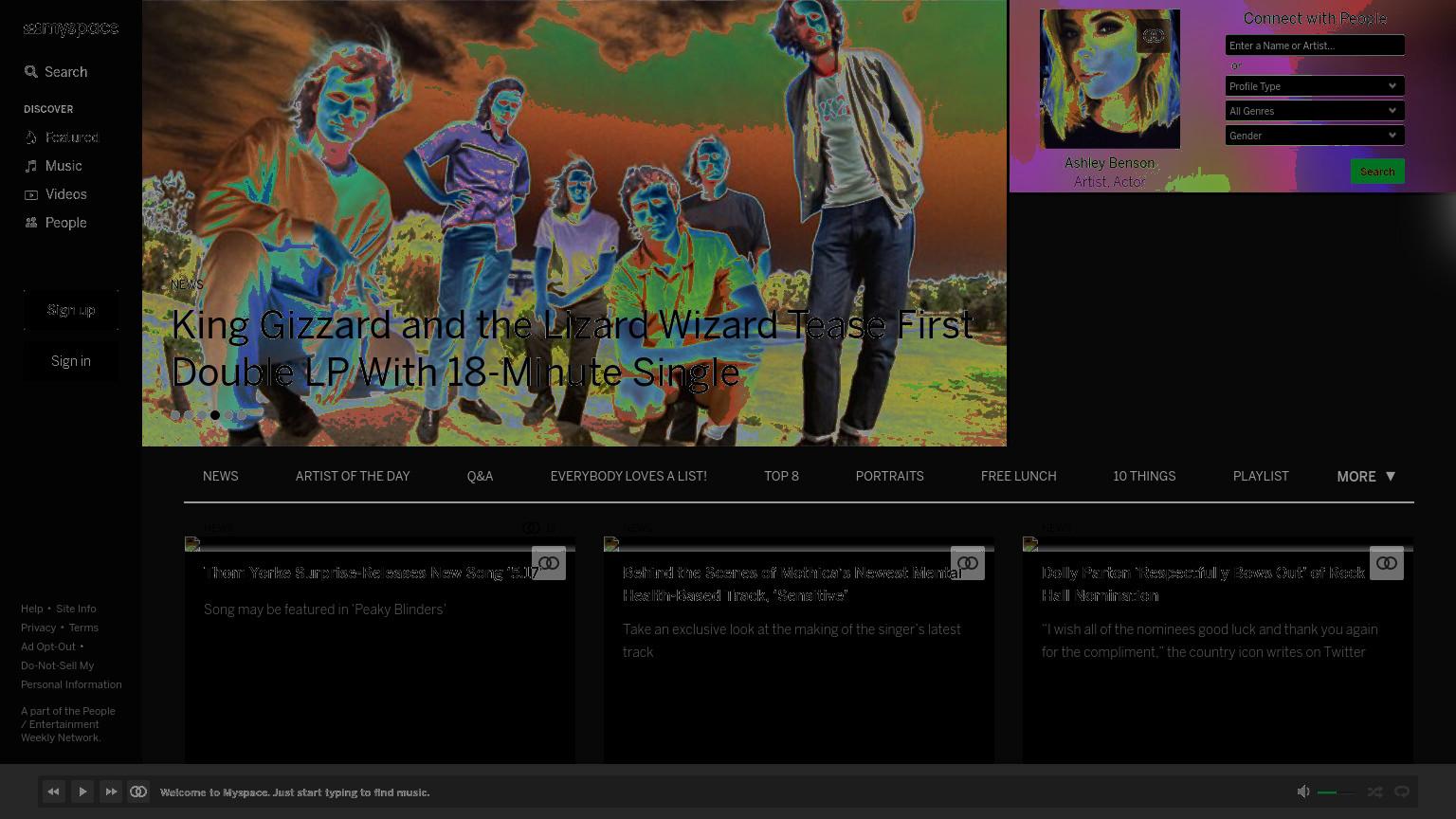Go to Music in the sidebar
The image size is (1456, 819).
click(x=53, y=166)
